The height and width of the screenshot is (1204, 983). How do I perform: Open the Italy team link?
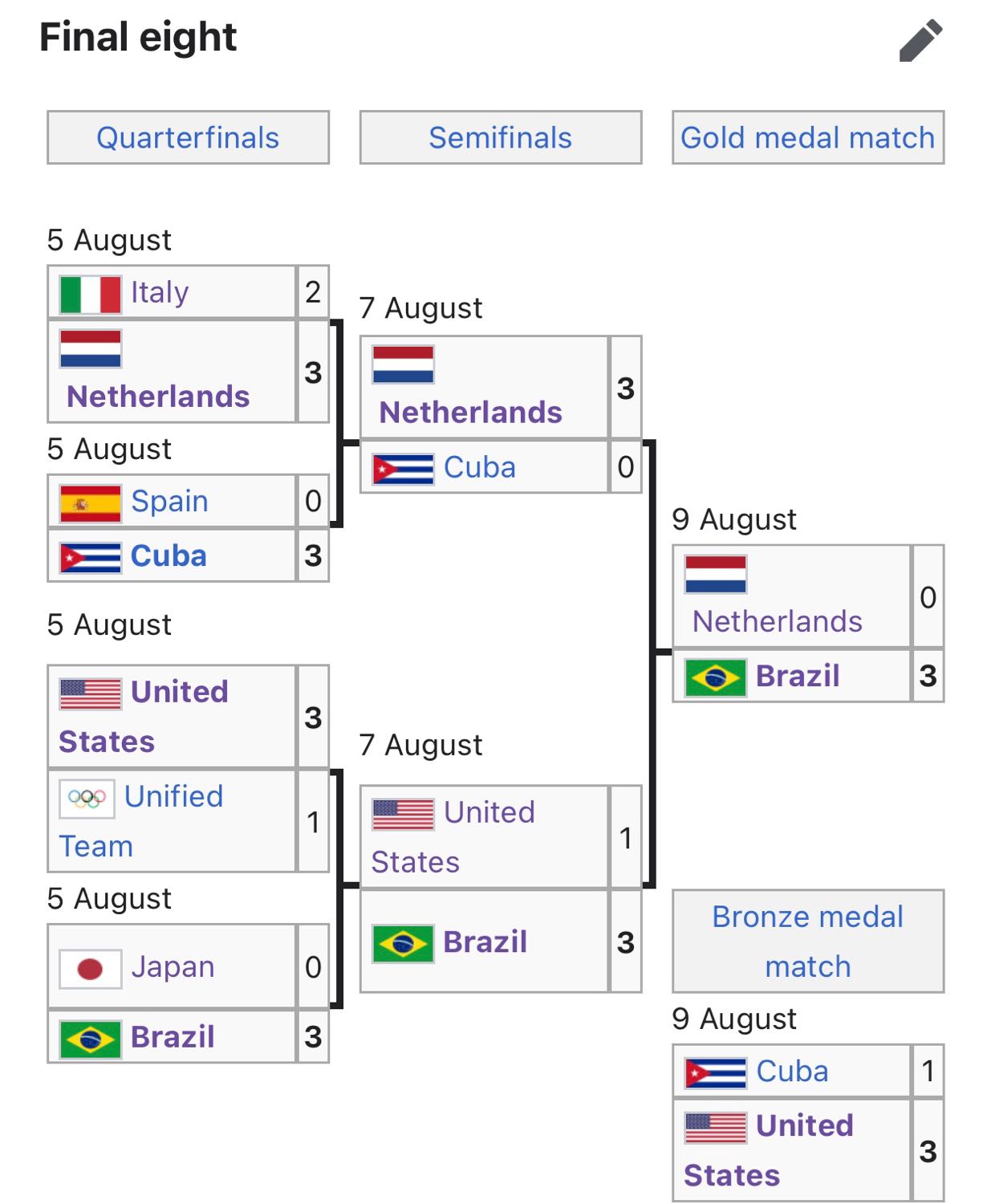(160, 293)
